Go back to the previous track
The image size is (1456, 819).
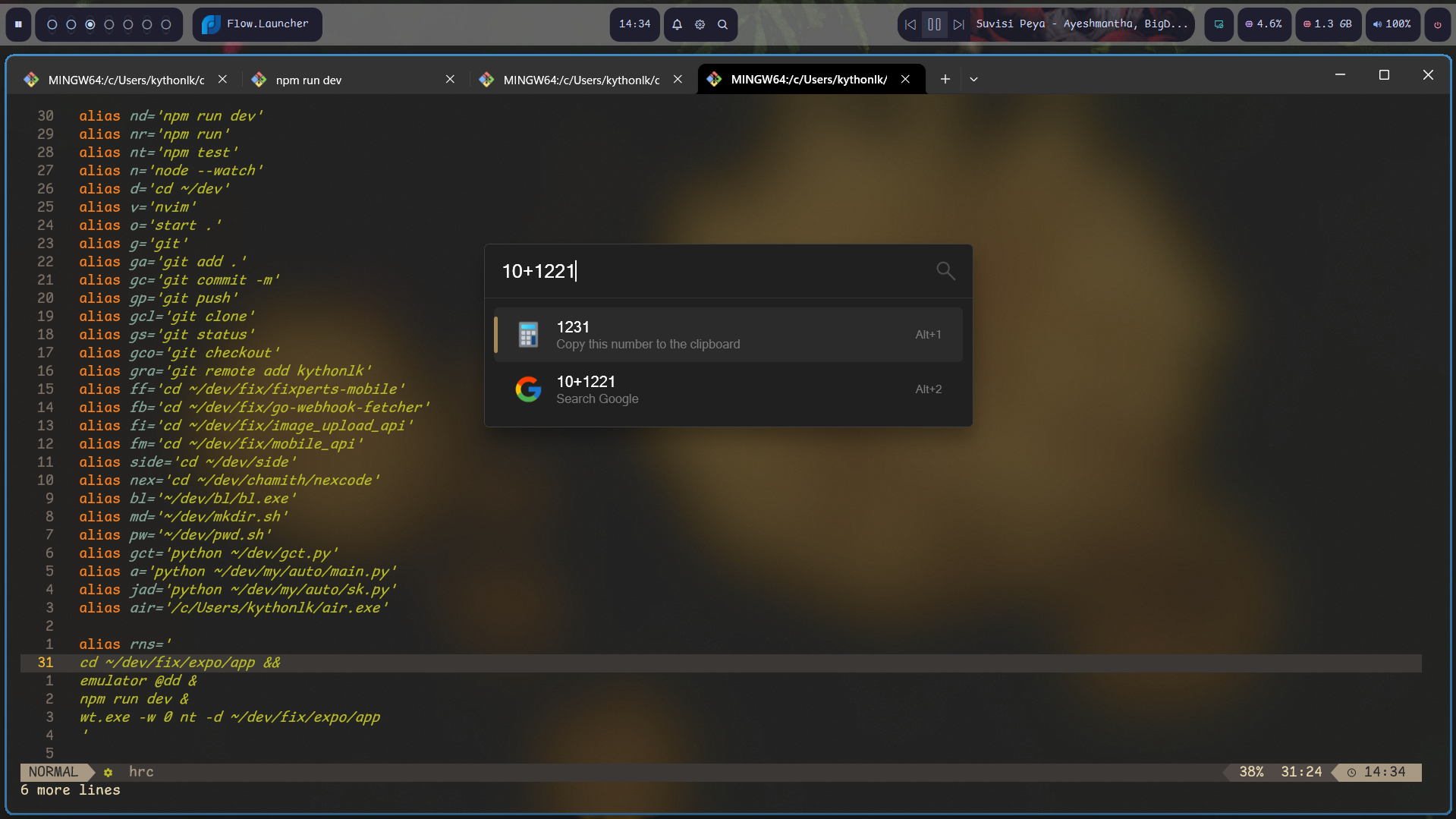point(910,24)
